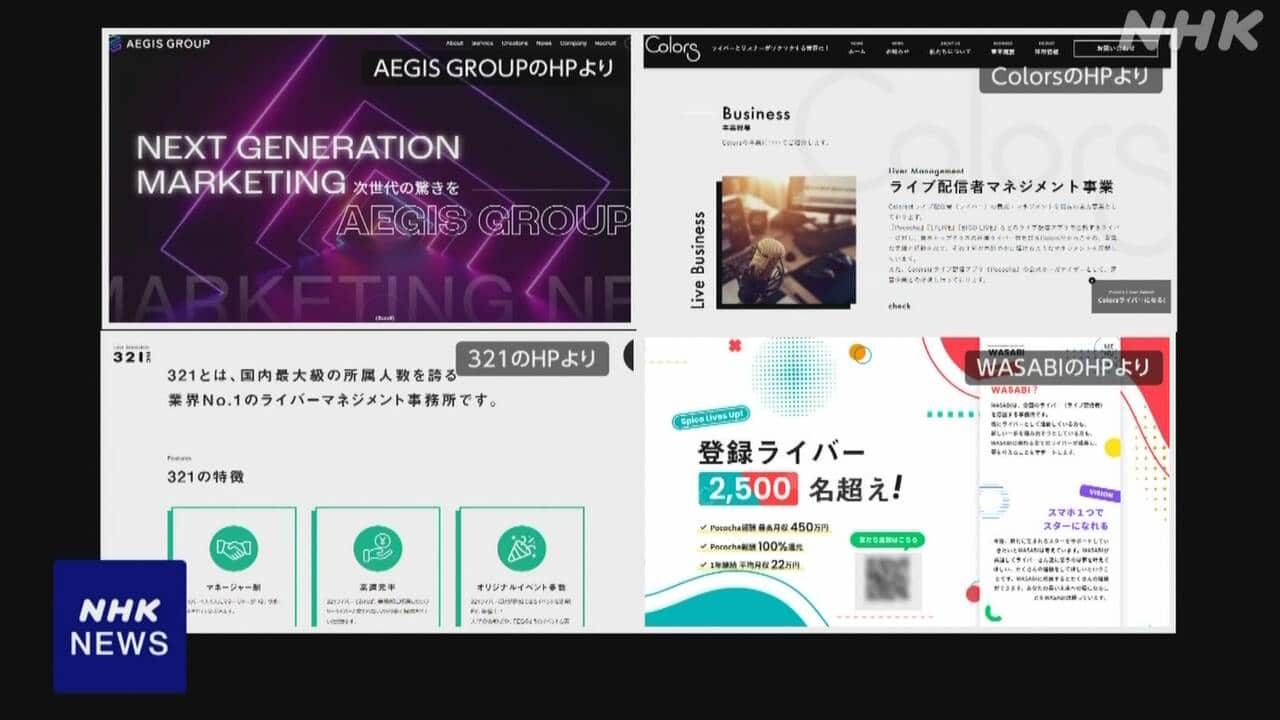This screenshot has width=1280, height=720.
Task: Select News in AEGIS navigation
Action: tap(544, 44)
